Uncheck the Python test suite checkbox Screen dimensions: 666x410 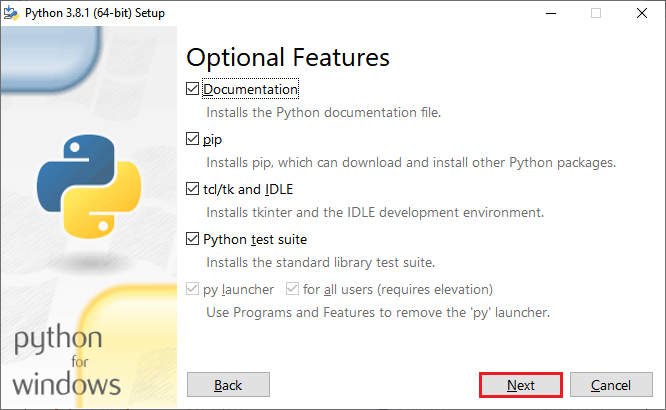(193, 239)
